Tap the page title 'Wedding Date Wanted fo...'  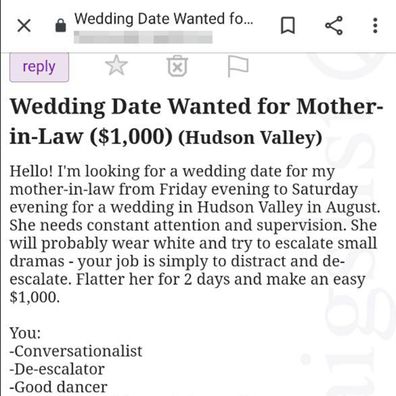click(x=164, y=19)
